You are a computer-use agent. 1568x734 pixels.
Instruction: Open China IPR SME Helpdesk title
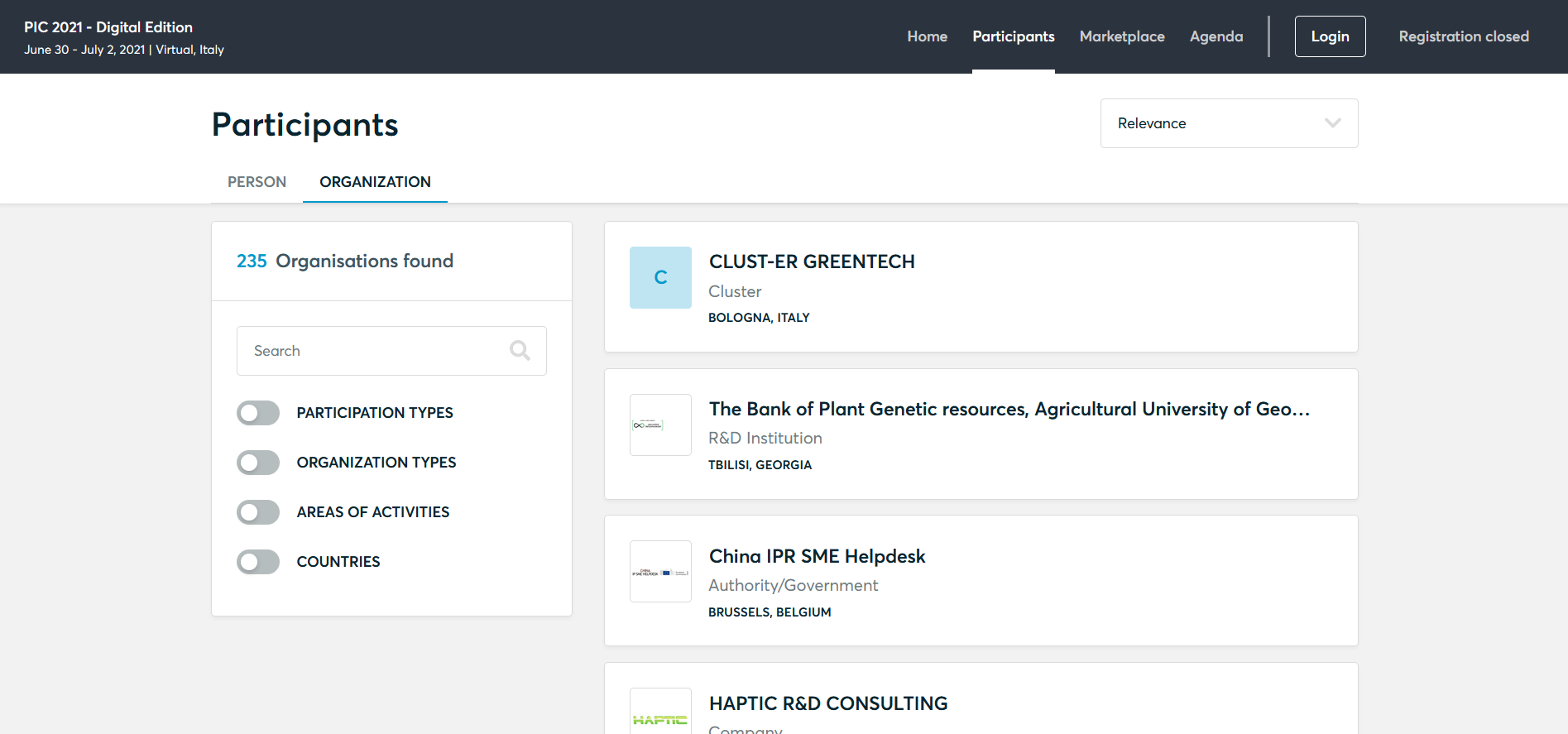817,556
